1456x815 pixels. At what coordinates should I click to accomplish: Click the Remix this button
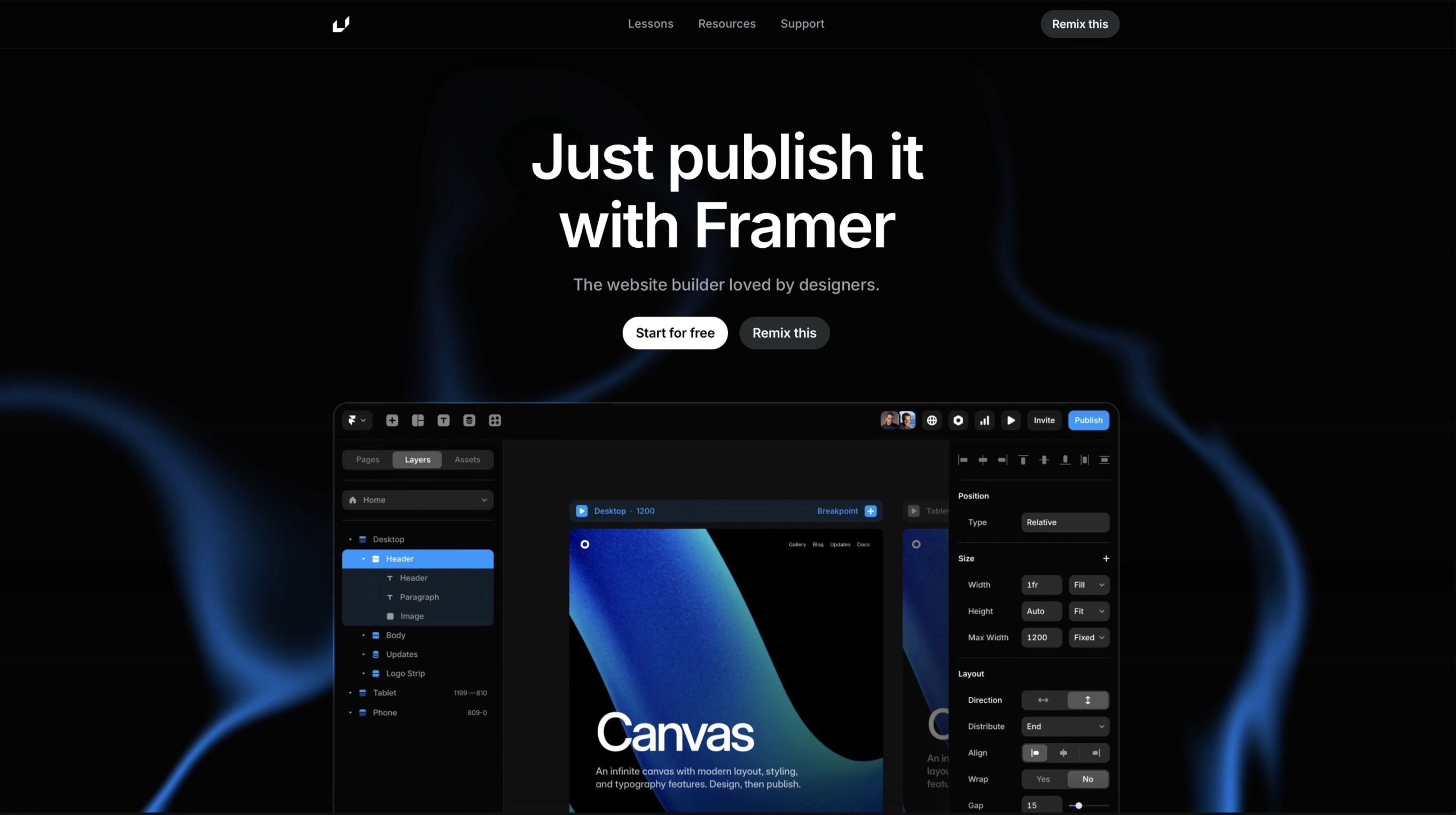(1079, 23)
